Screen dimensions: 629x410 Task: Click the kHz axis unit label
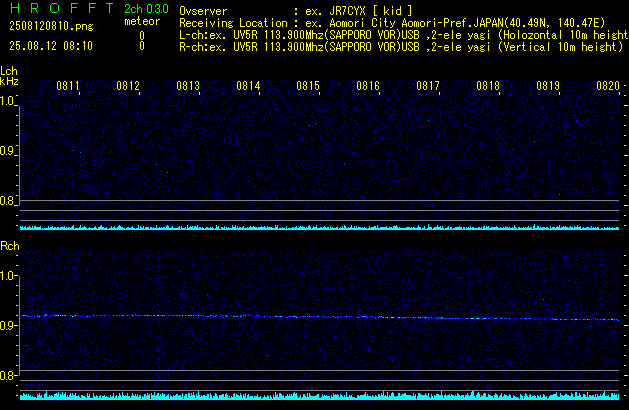coord(9,81)
